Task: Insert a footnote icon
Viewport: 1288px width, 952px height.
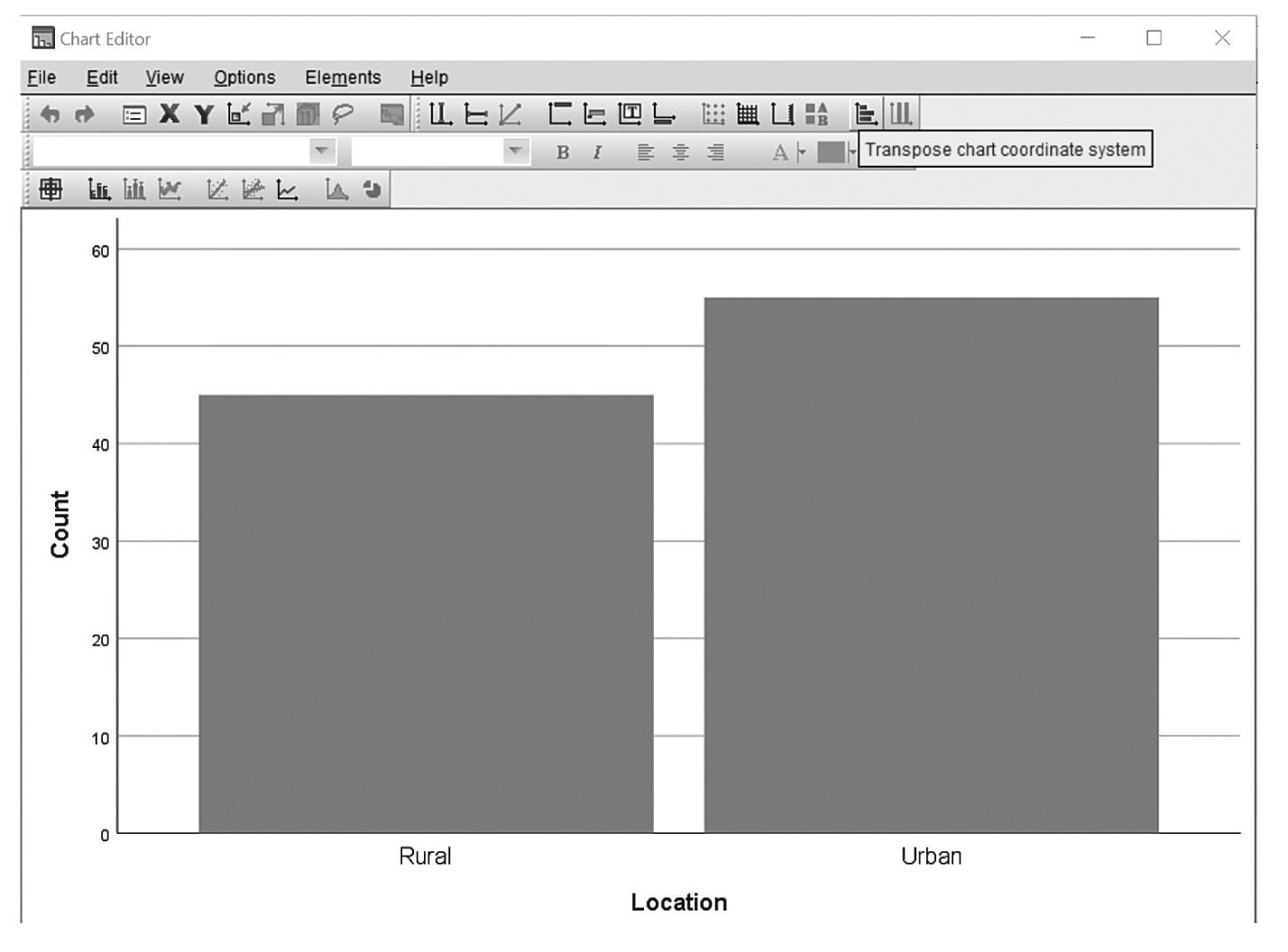Action: tap(664, 114)
